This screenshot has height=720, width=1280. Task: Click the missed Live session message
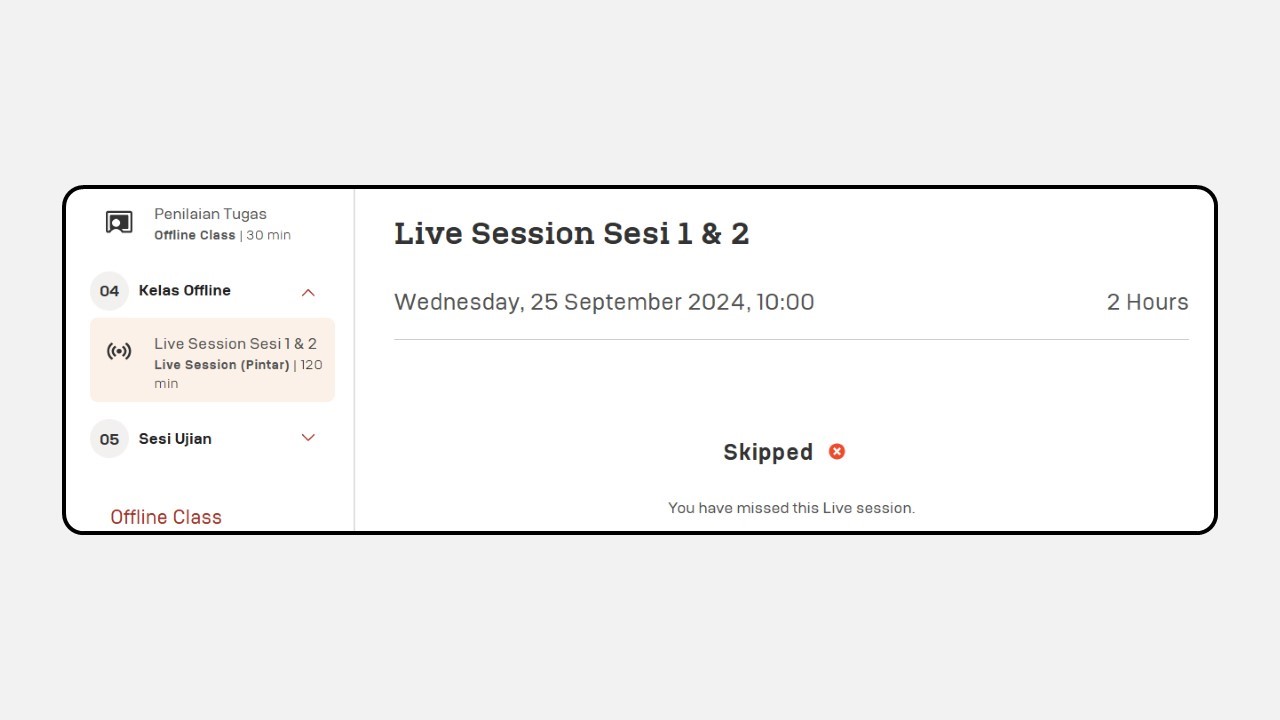(792, 508)
